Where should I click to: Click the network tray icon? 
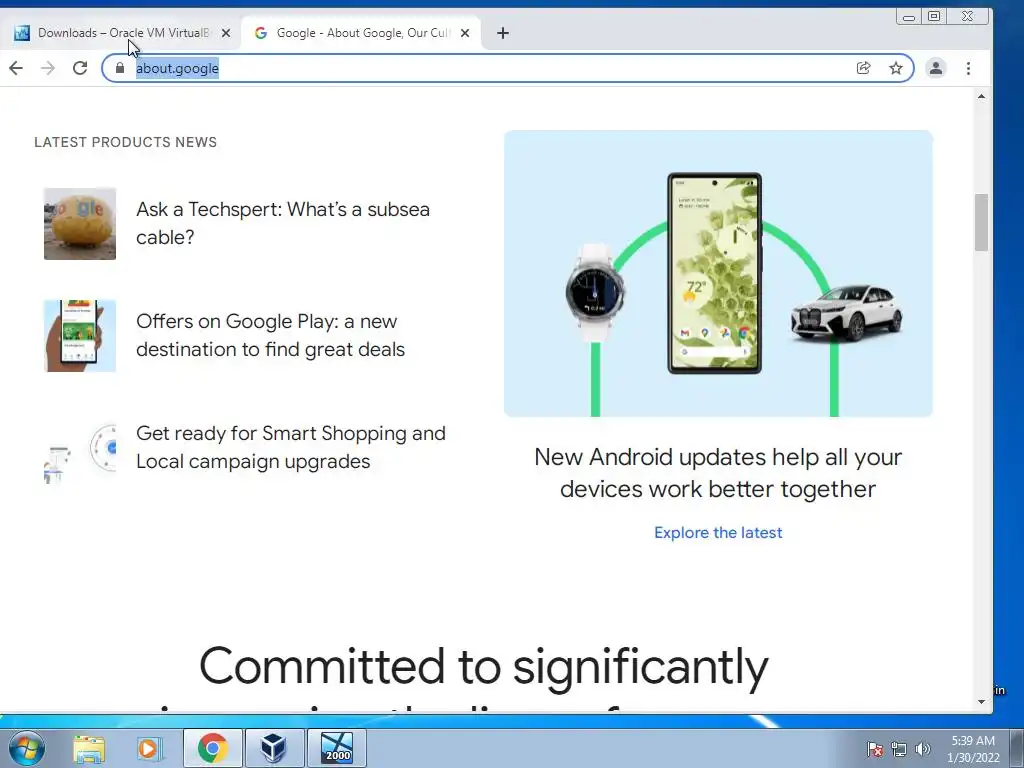click(x=899, y=749)
